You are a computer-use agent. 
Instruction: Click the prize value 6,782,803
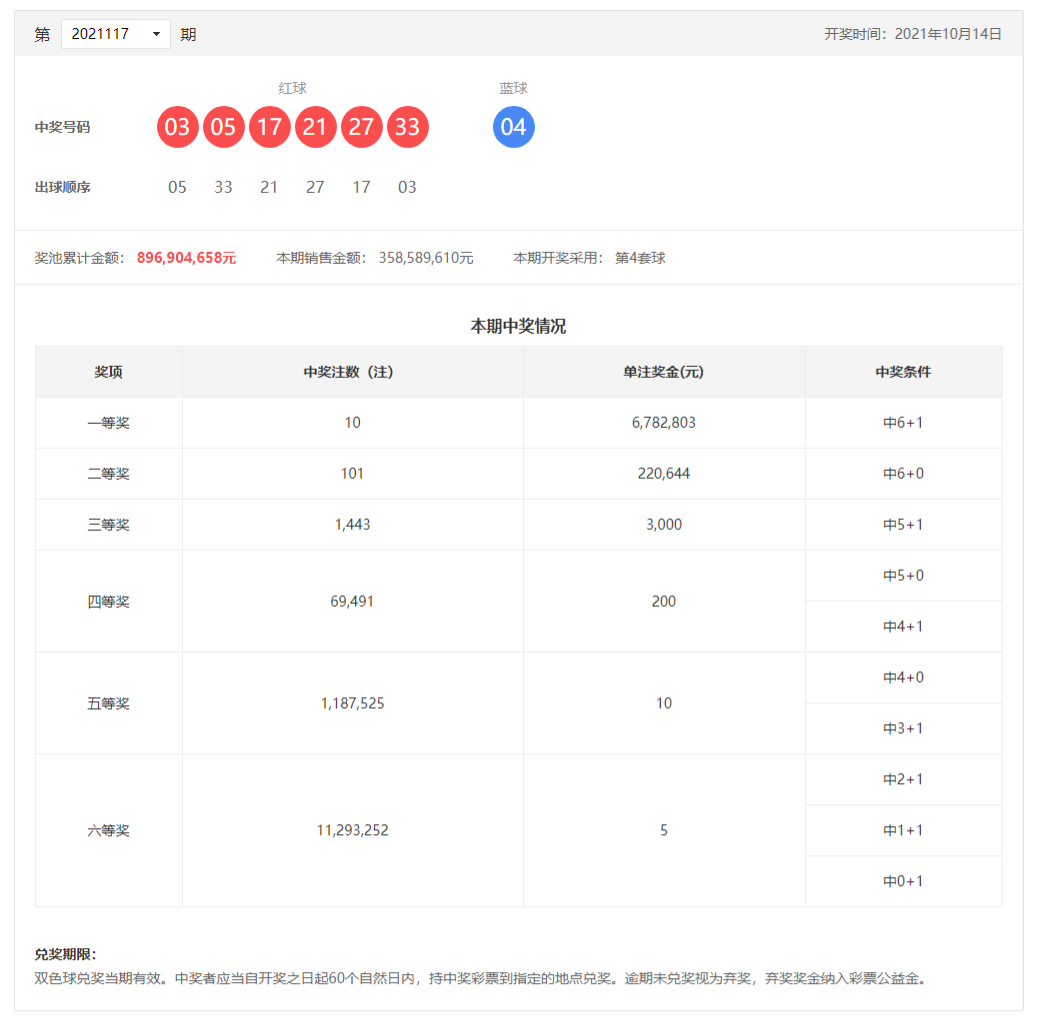[x=663, y=422]
